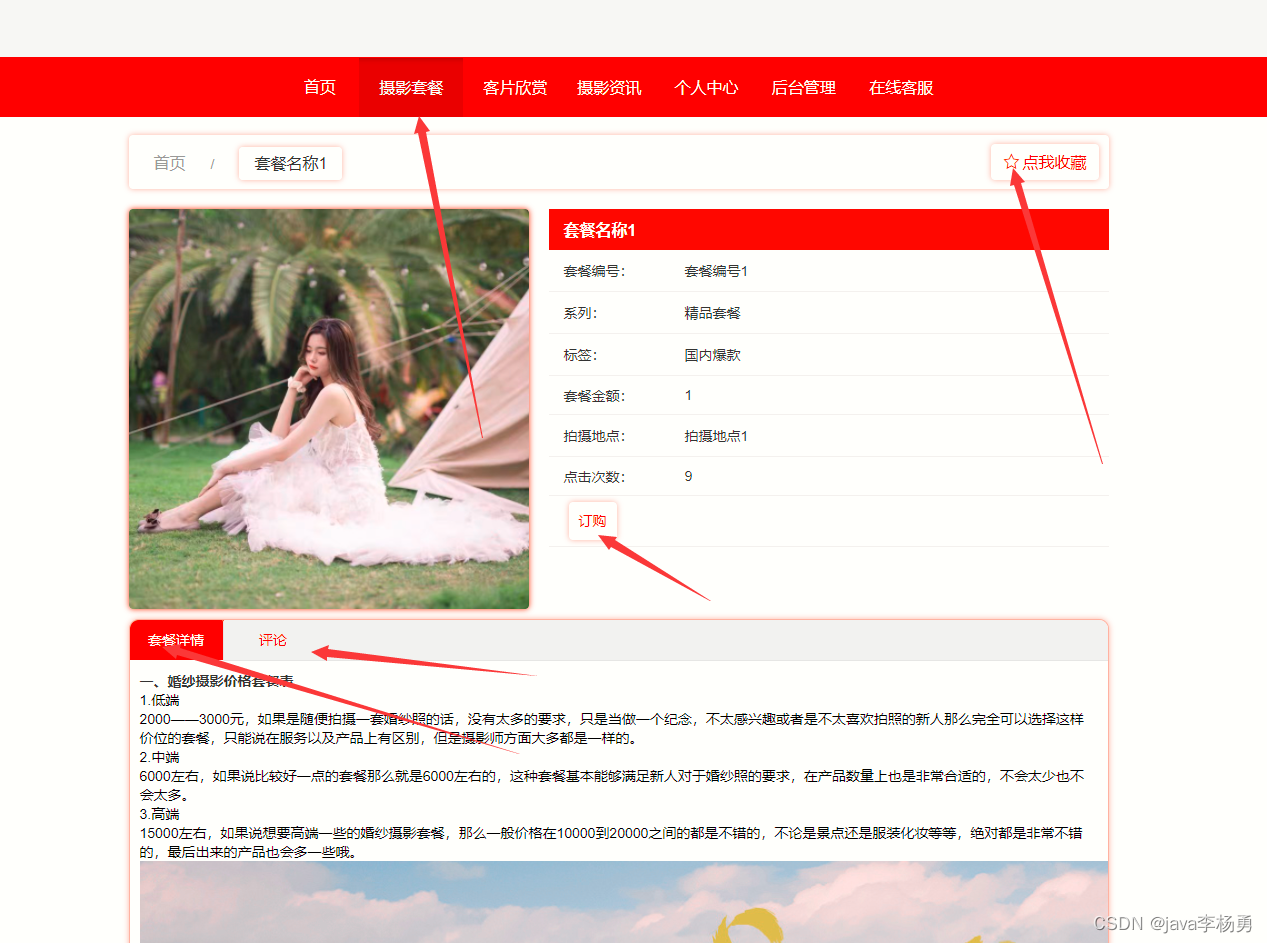Click the 3.高端 heading text
The width and height of the screenshot is (1267, 943).
pyautogui.click(x=160, y=814)
